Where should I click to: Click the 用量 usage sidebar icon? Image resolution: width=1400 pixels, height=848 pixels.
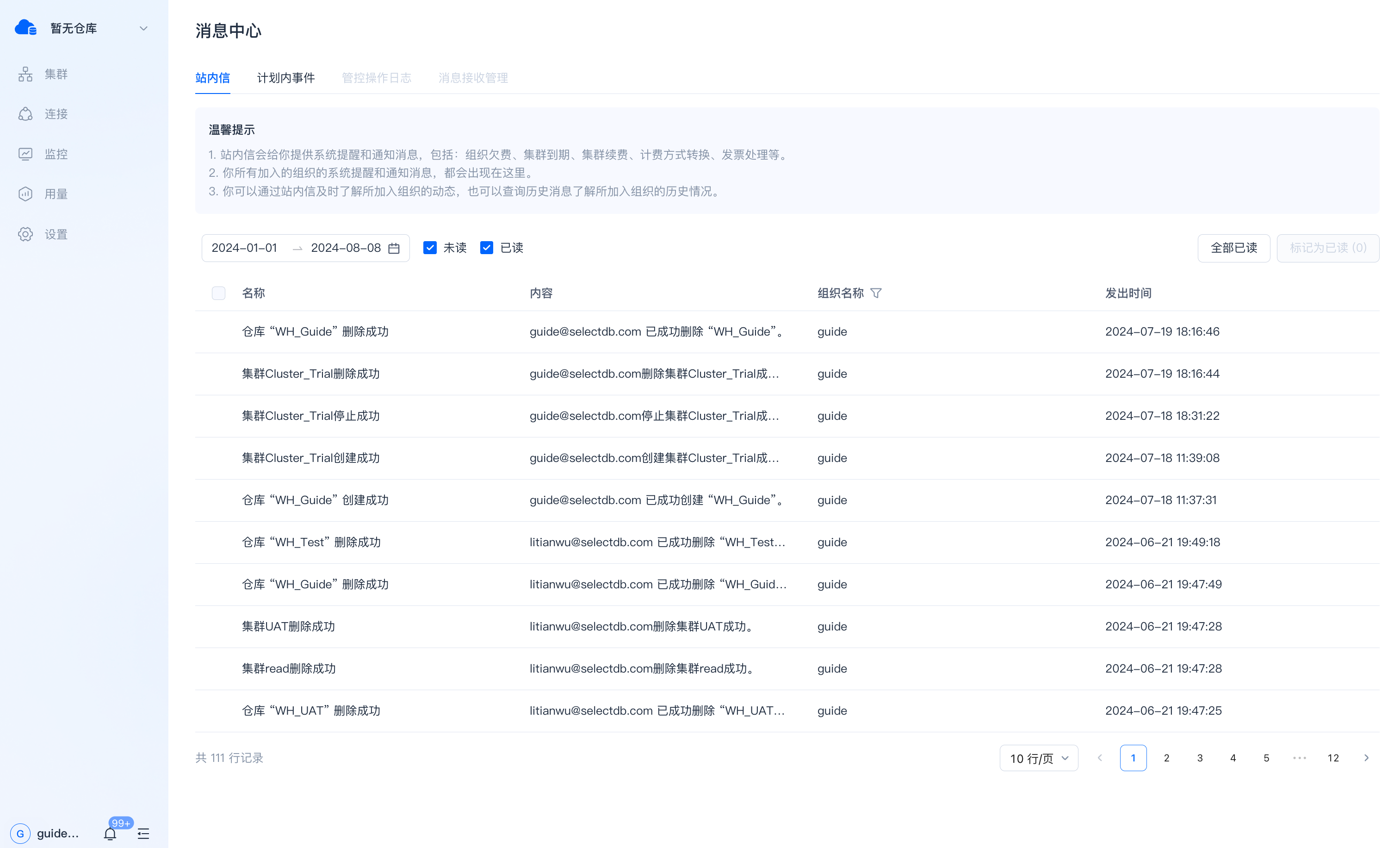click(x=25, y=194)
